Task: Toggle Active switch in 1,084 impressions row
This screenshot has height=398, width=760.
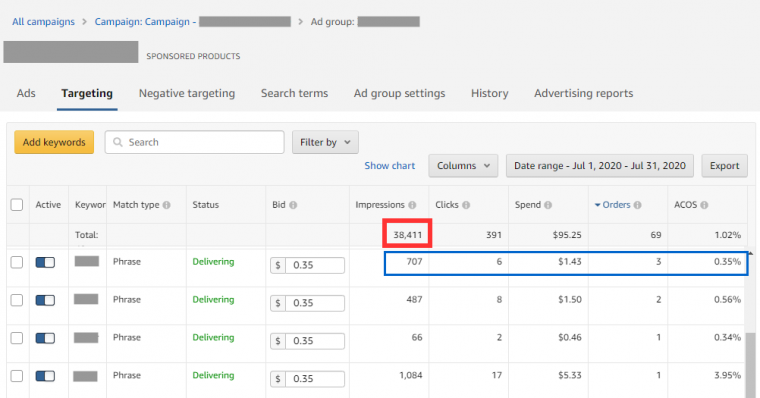Action: 45,376
